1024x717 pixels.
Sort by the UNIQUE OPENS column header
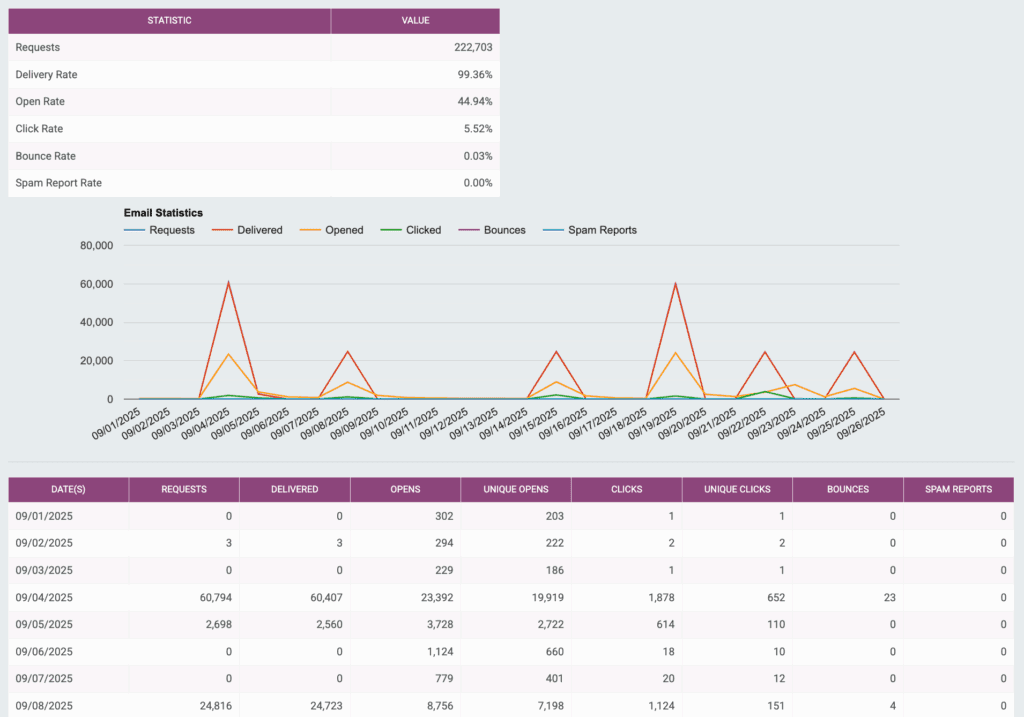click(x=515, y=489)
